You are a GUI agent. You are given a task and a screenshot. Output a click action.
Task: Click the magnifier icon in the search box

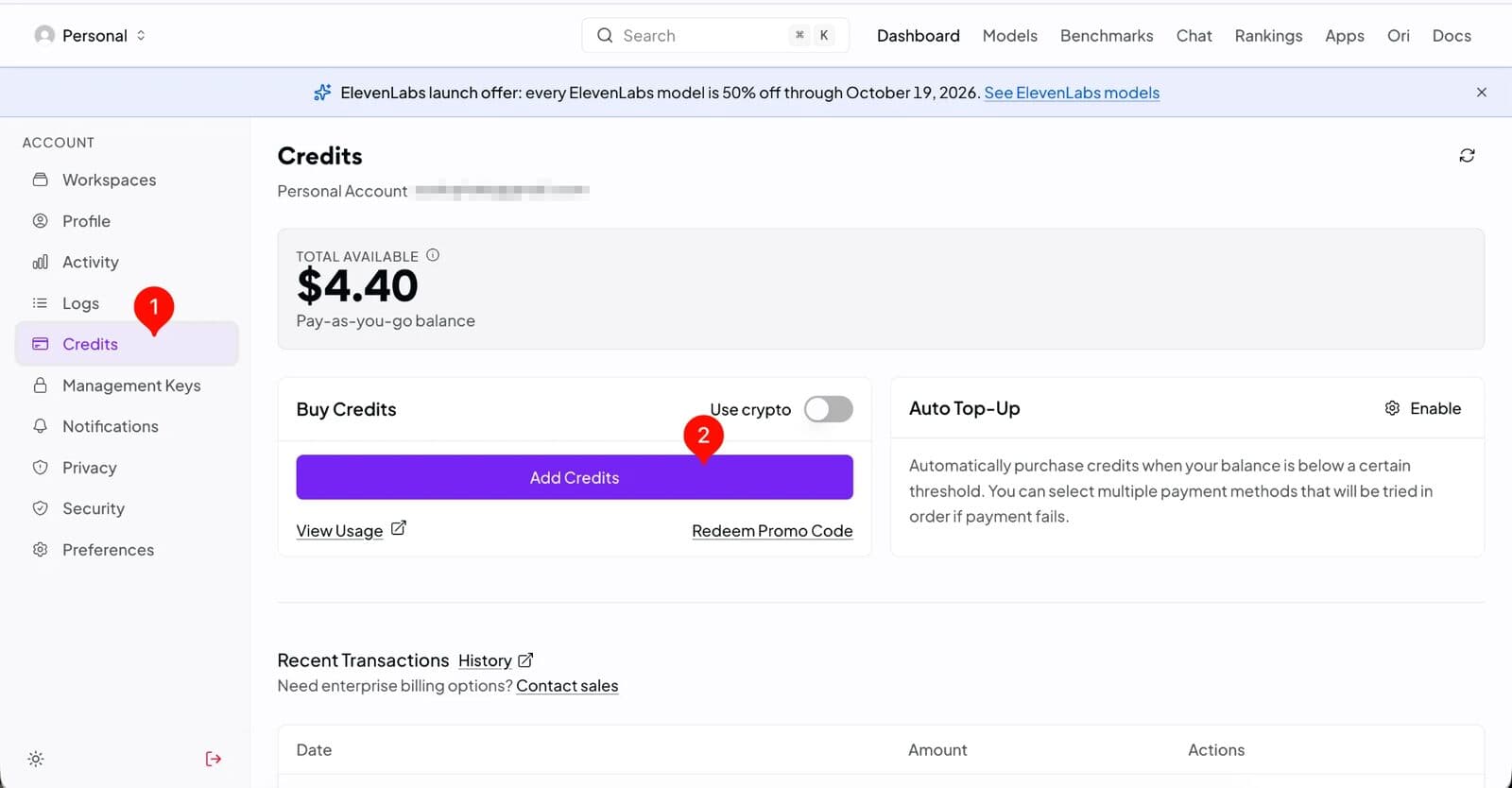[x=605, y=36]
